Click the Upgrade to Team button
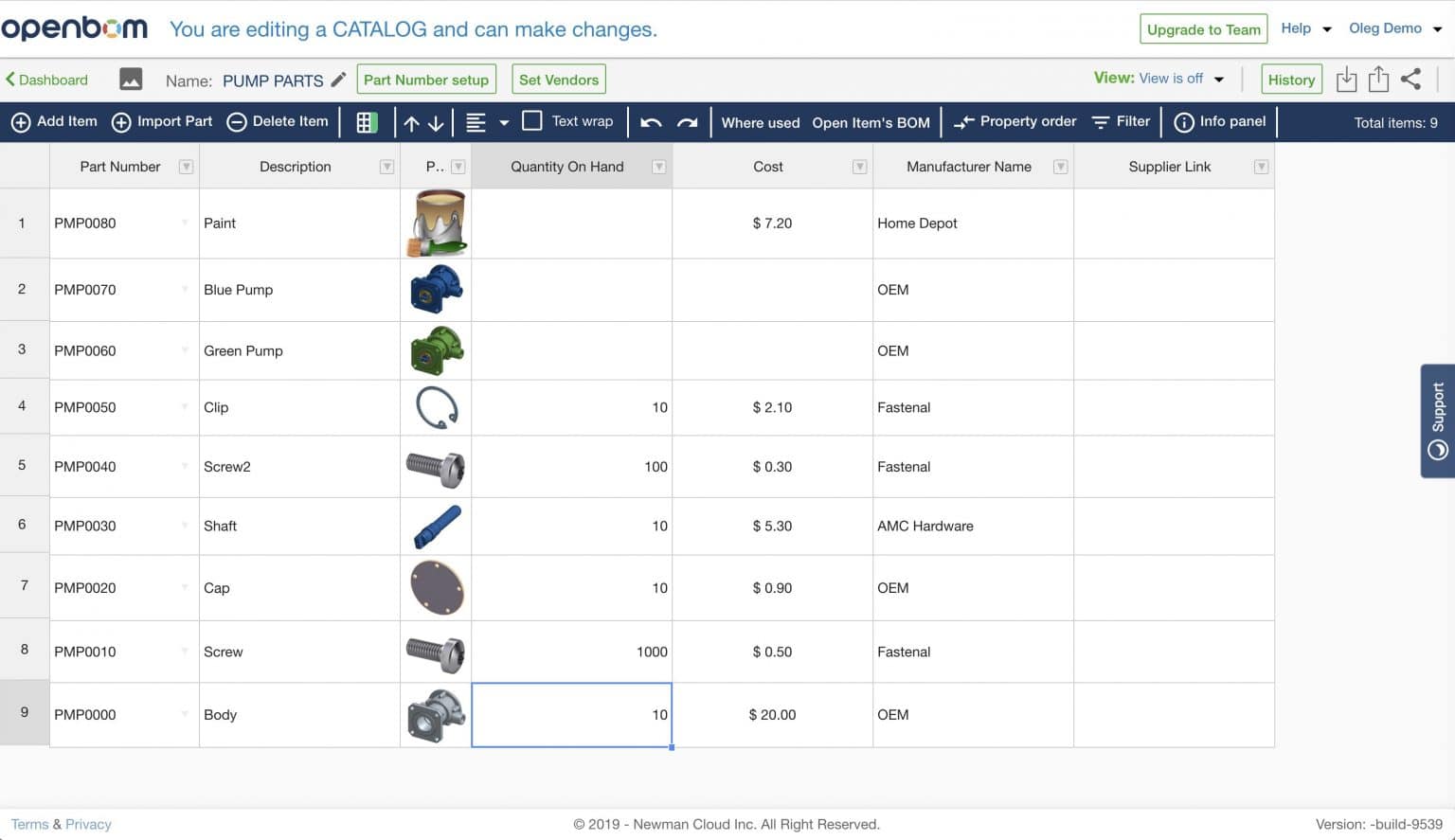Screen dimensions: 1455x840 pyautogui.click(x=1203, y=29)
